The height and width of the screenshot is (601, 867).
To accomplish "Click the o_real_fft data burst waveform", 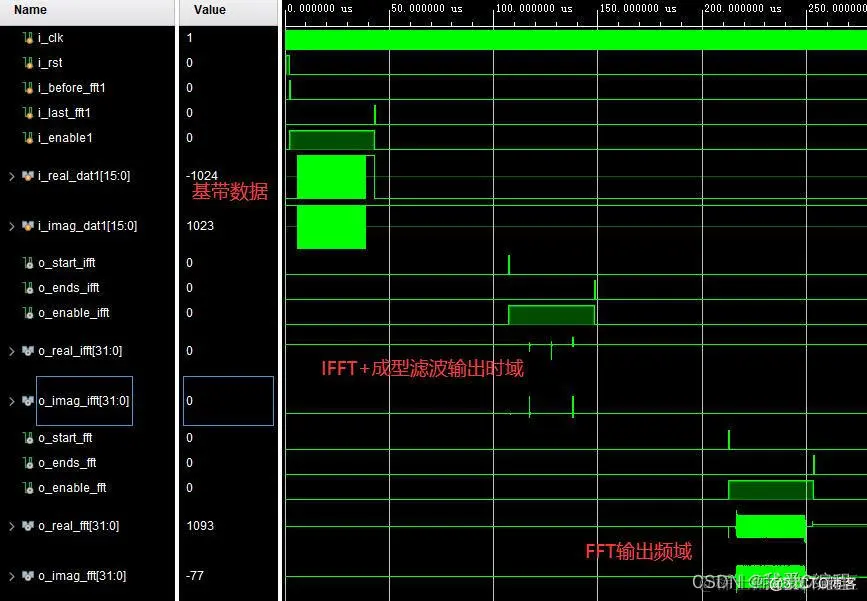I will 770,526.
